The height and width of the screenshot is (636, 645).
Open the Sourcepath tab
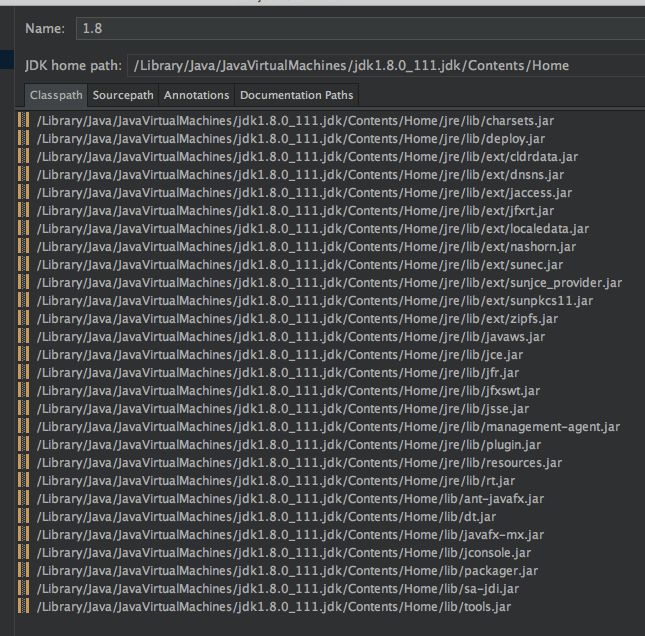pos(123,95)
